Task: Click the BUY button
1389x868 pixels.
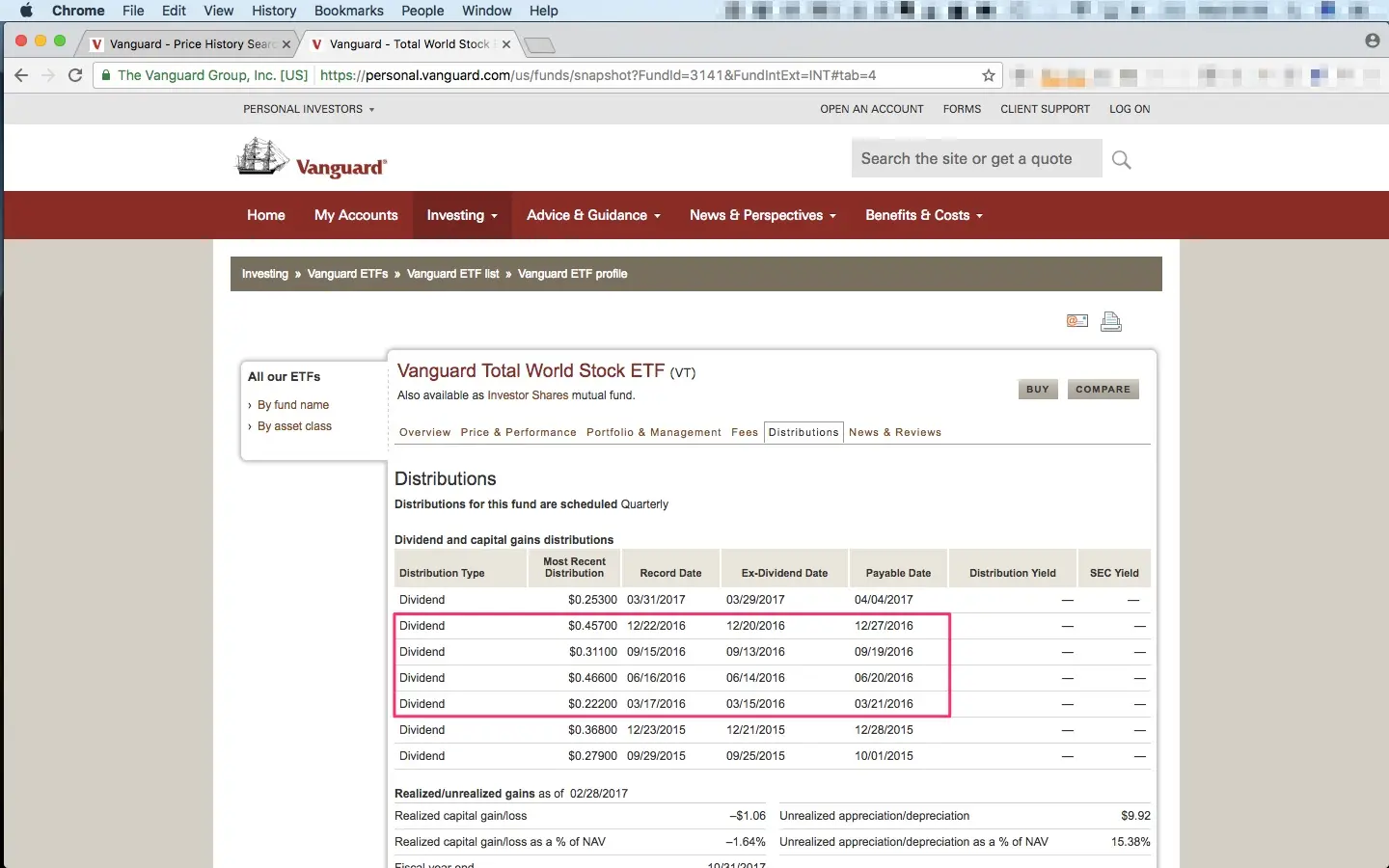Action: (x=1038, y=390)
